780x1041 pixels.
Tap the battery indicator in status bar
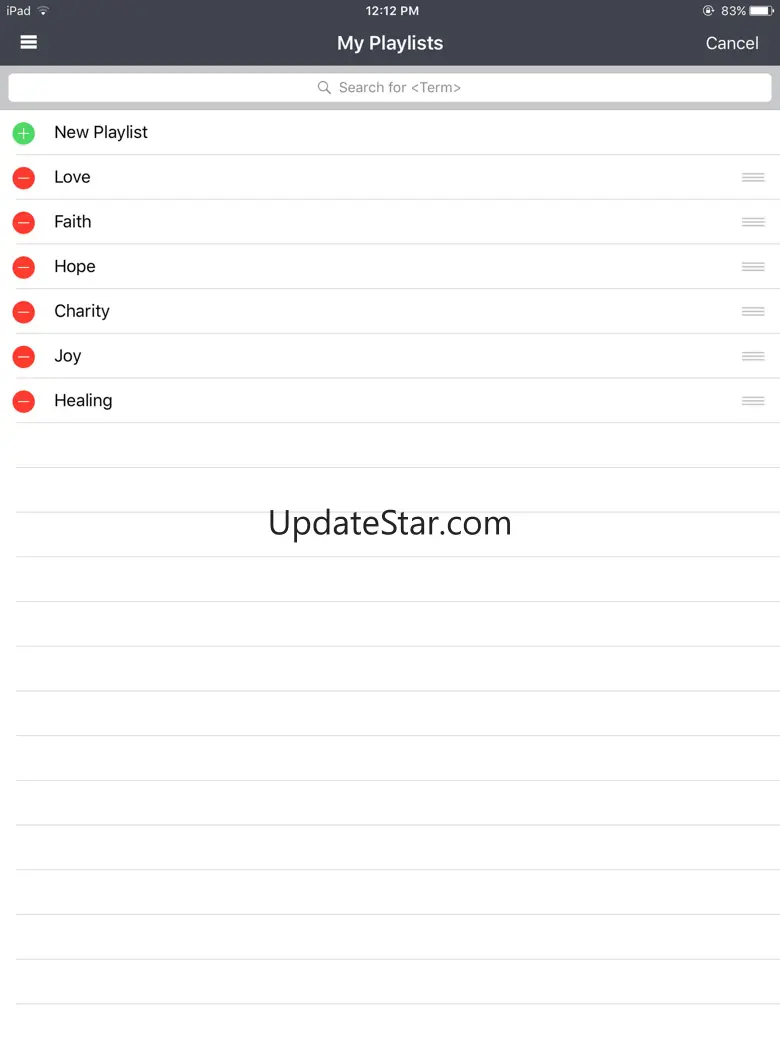pos(761,11)
